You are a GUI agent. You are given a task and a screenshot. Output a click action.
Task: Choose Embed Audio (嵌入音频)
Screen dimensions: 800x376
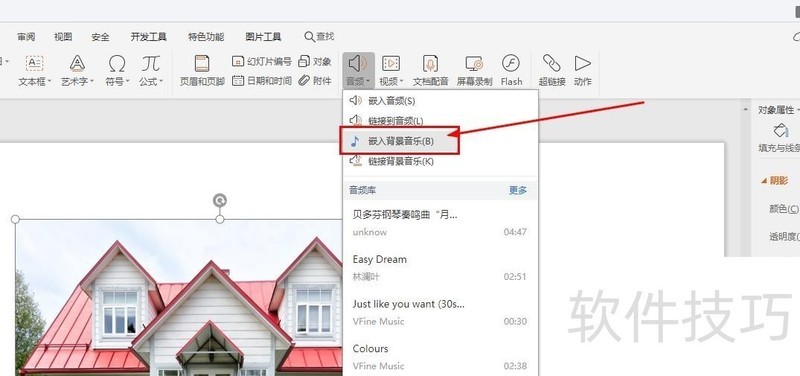[441, 101]
